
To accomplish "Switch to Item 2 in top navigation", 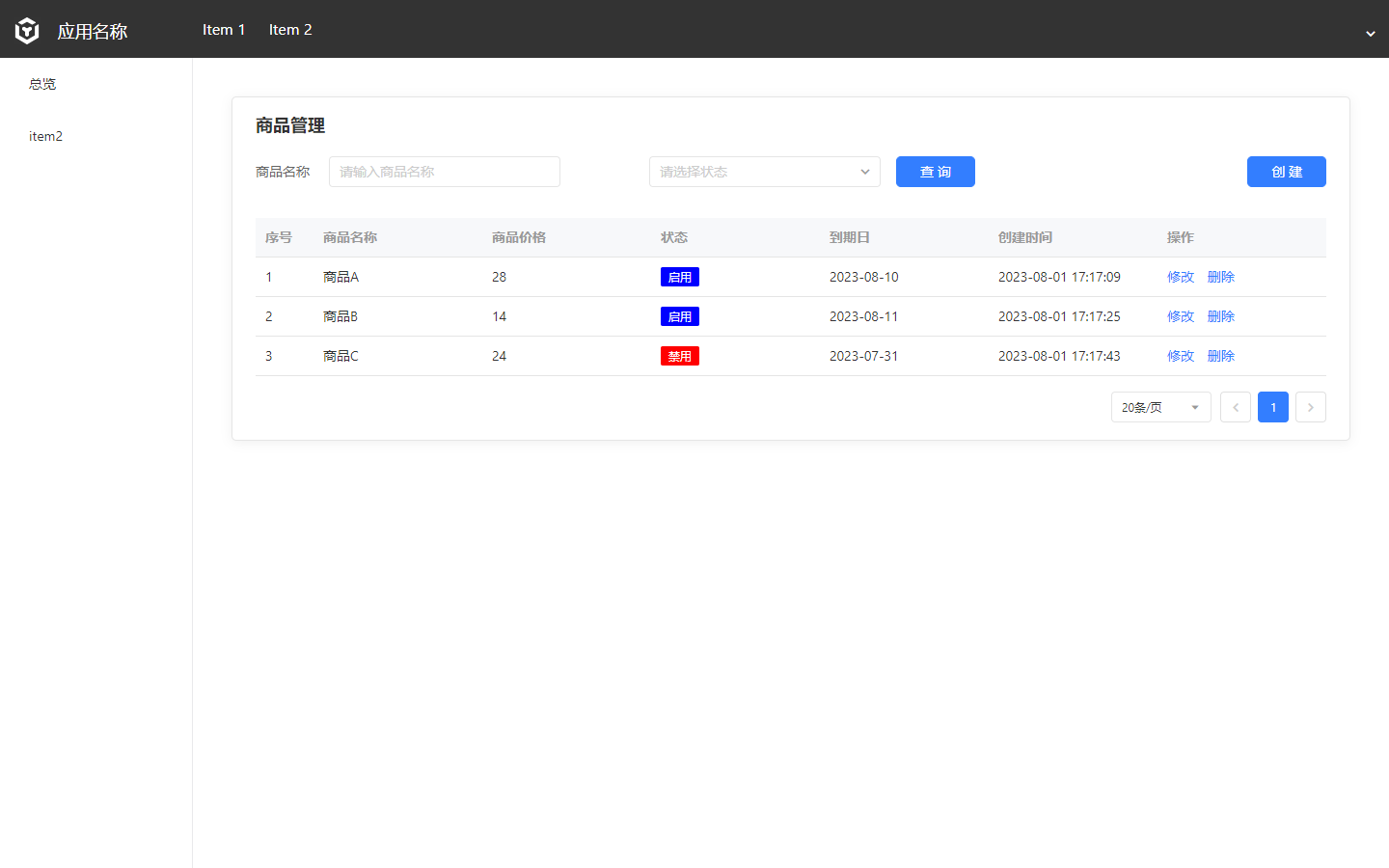I will [290, 30].
